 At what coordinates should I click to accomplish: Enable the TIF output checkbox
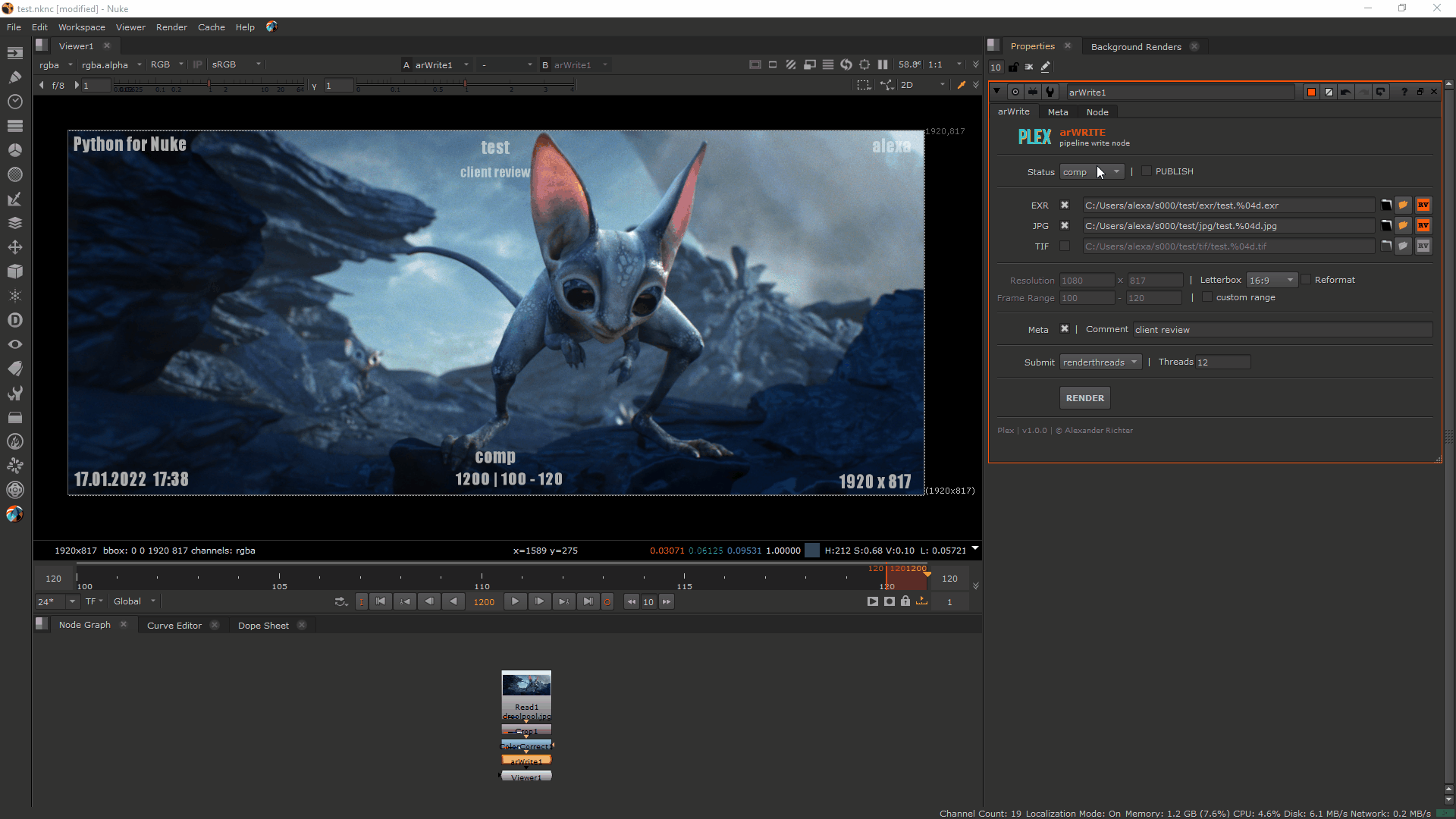[x=1065, y=246]
